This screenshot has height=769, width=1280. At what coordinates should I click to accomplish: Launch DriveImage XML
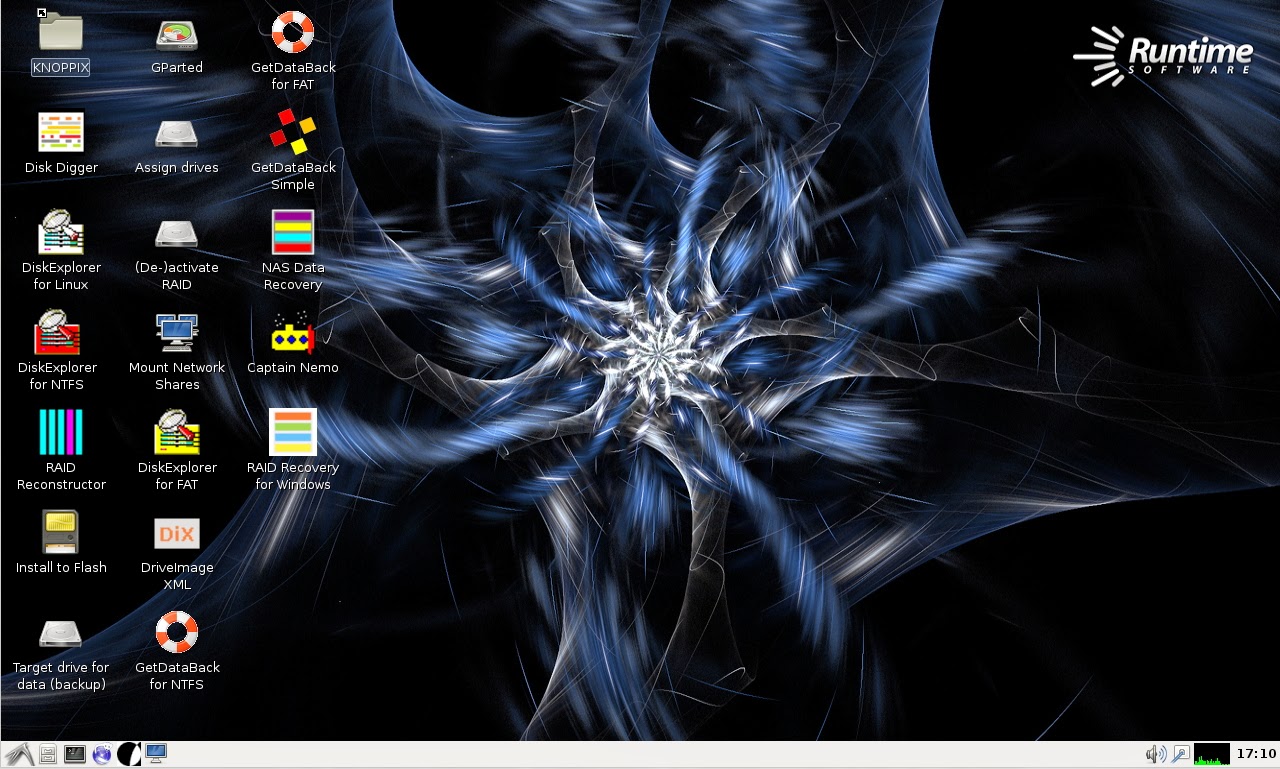177,533
